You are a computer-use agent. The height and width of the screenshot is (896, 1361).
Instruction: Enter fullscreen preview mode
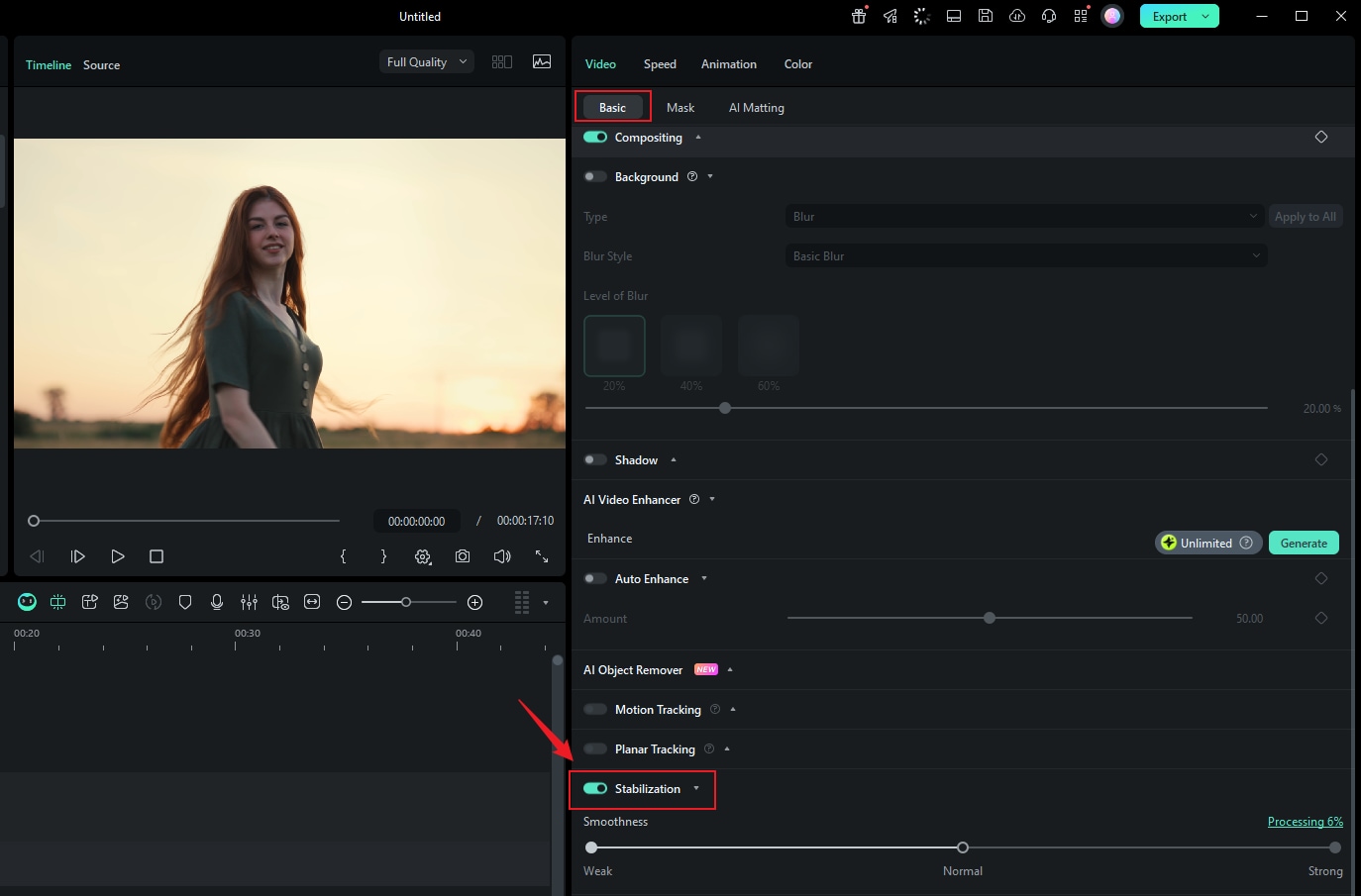coord(542,556)
